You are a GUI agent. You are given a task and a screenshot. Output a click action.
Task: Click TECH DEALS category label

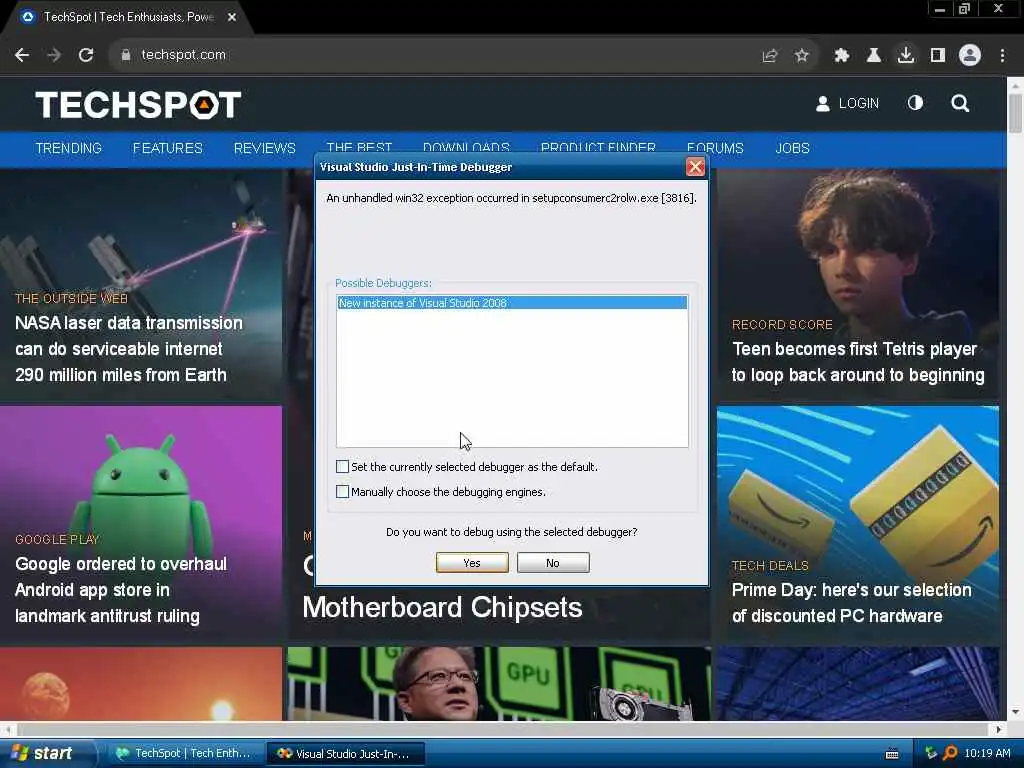click(770, 566)
